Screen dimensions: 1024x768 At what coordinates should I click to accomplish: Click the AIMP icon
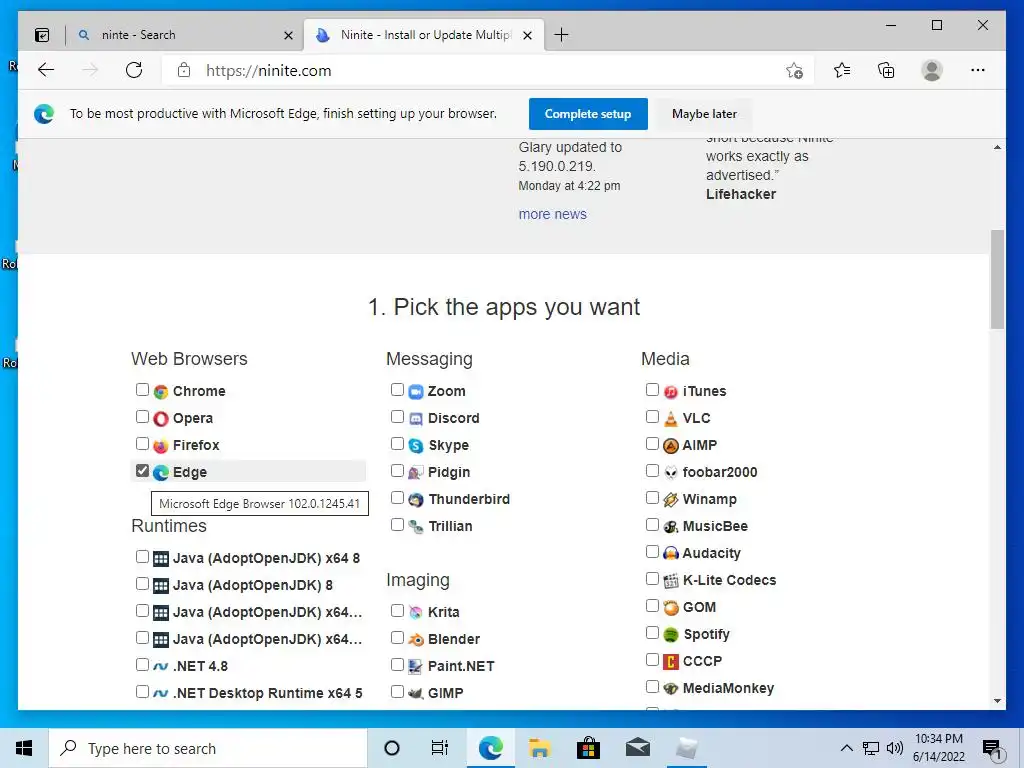click(671, 445)
